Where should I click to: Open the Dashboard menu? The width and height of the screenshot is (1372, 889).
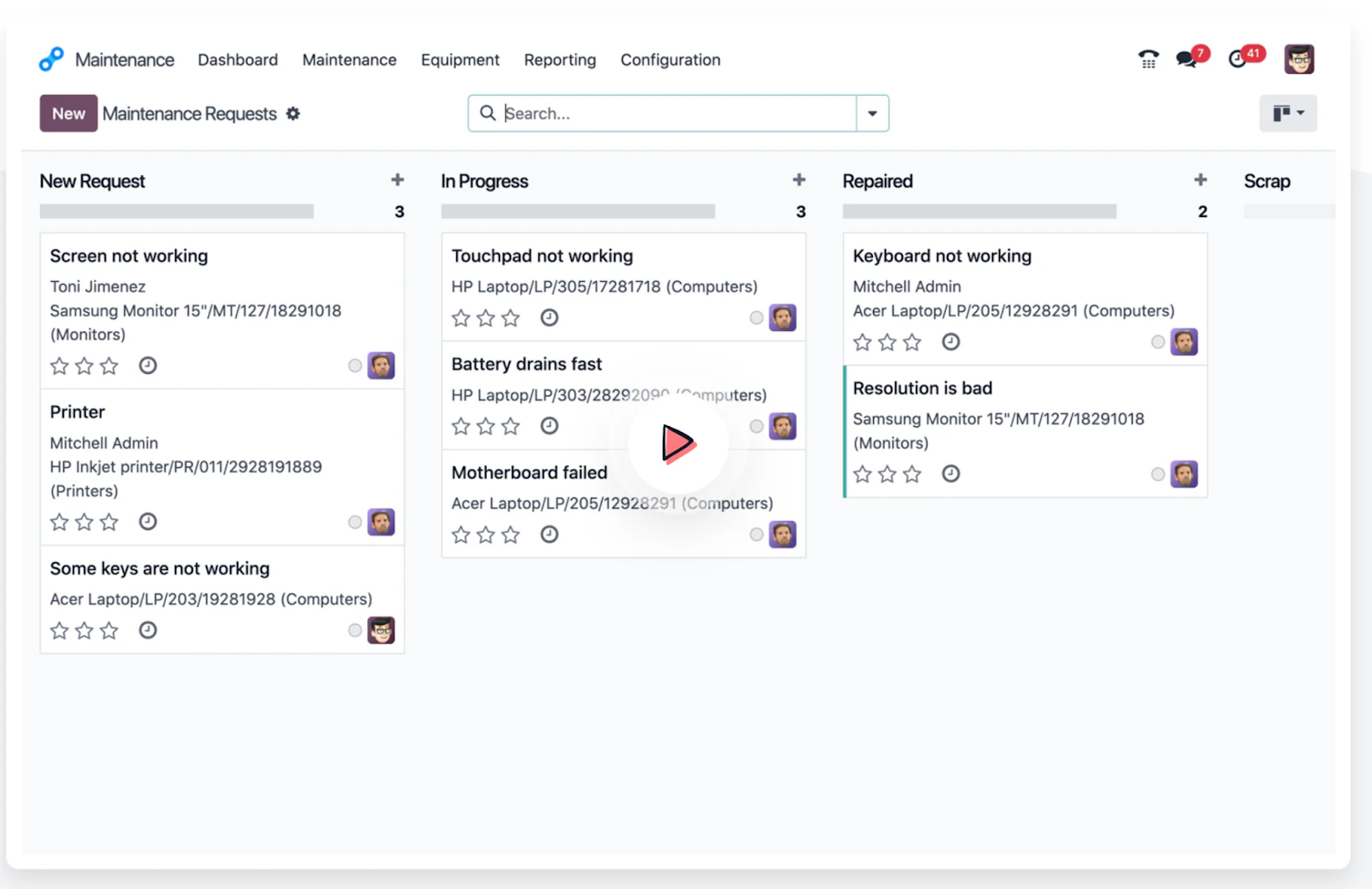click(x=238, y=60)
